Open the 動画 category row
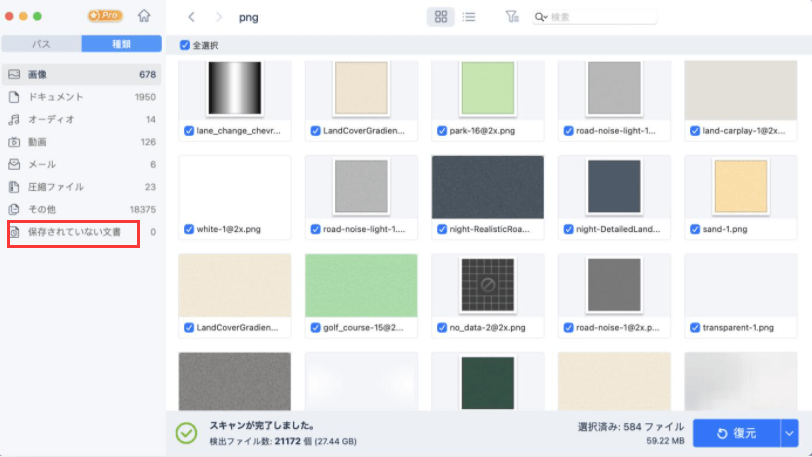 [82, 142]
